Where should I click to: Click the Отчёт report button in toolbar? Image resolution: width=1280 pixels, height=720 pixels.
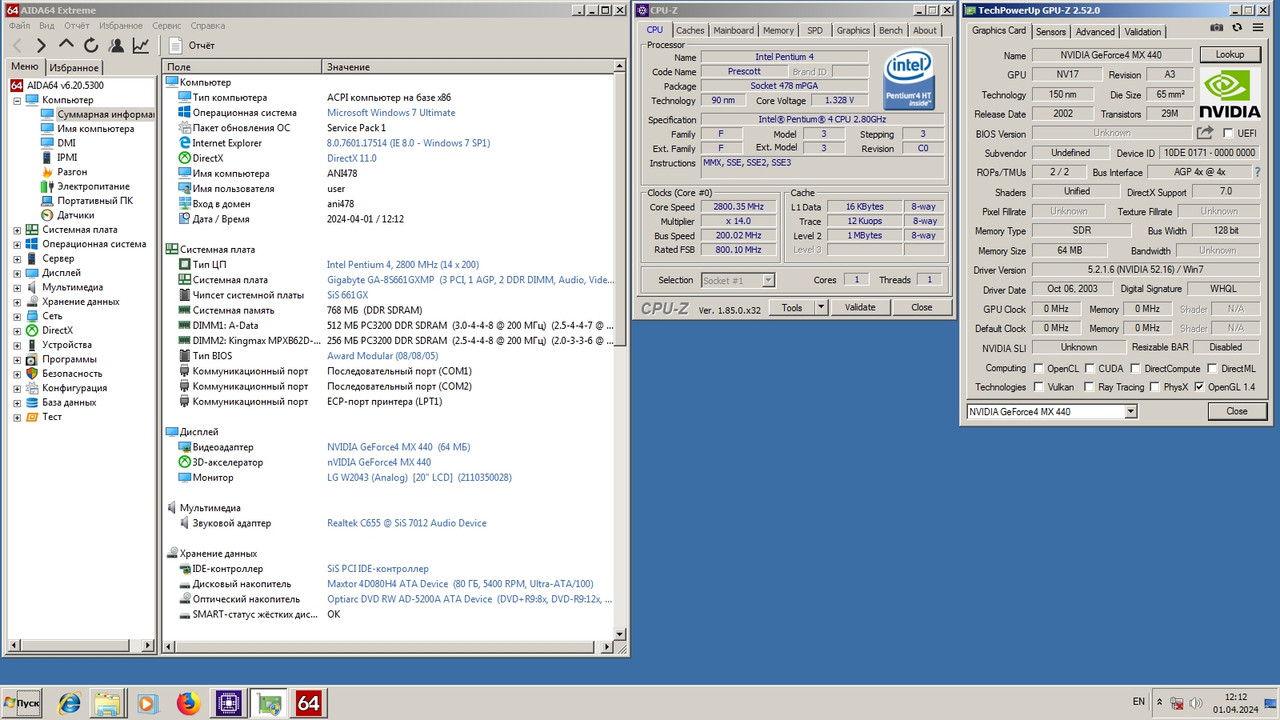coord(192,45)
